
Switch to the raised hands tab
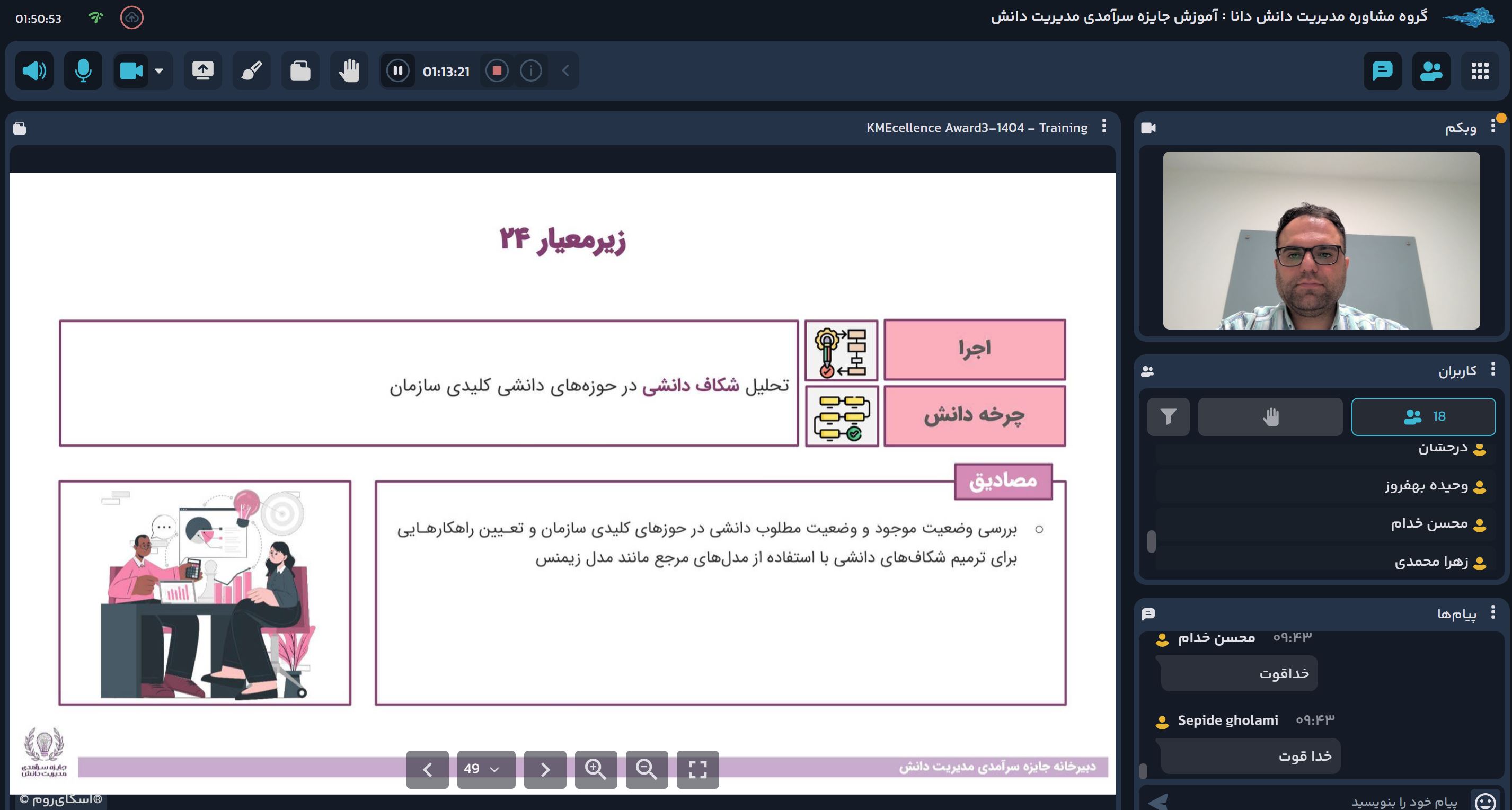pyautogui.click(x=1270, y=416)
